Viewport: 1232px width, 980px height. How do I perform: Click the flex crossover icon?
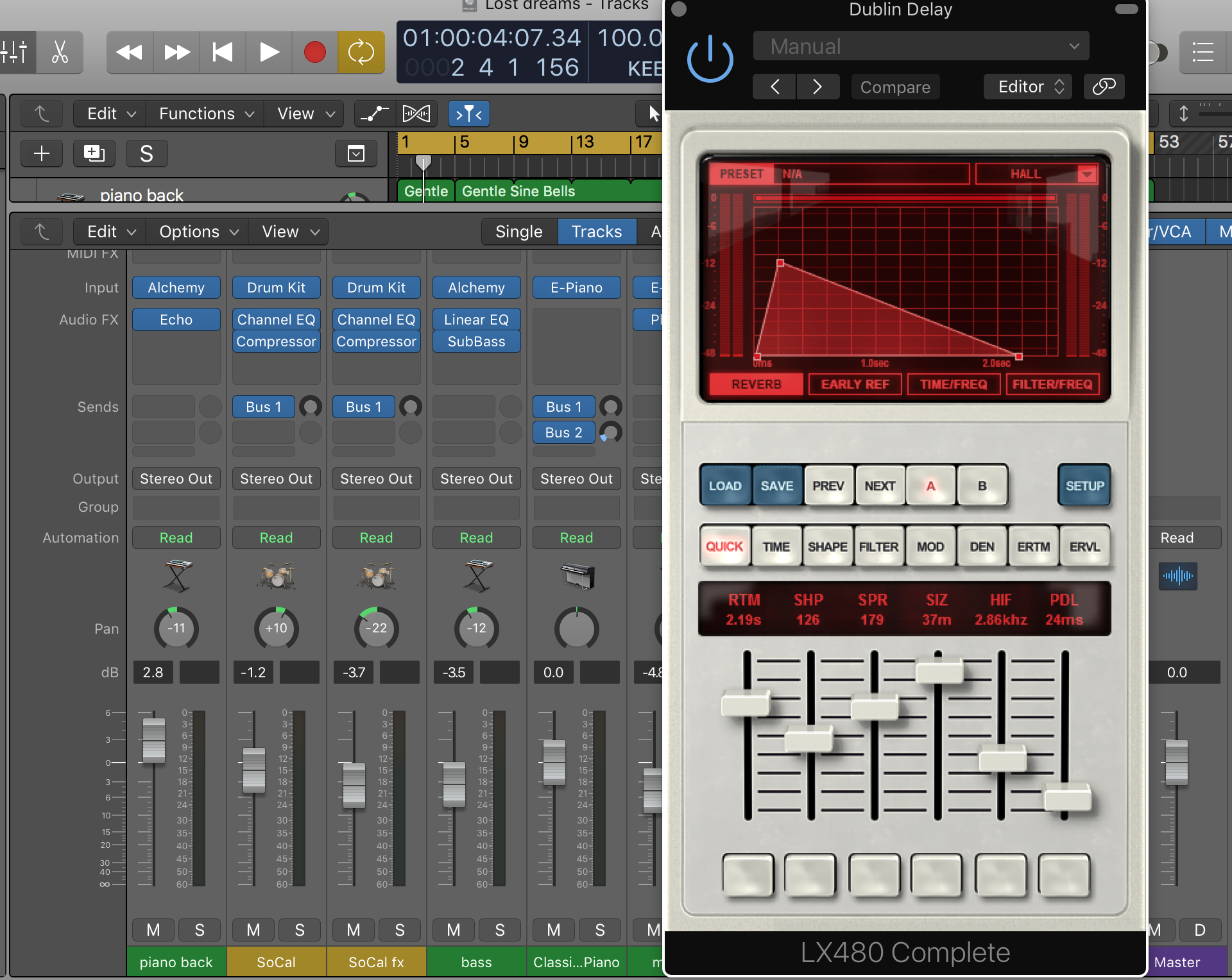pos(416,114)
